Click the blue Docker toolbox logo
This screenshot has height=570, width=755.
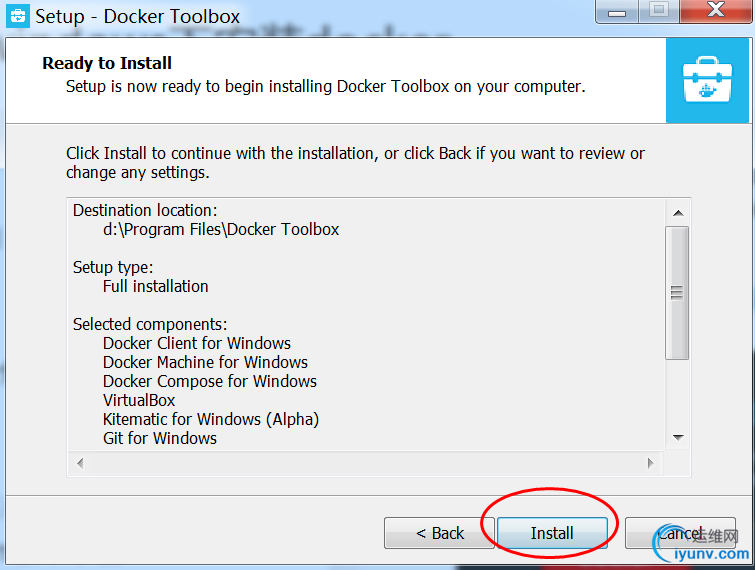click(707, 80)
